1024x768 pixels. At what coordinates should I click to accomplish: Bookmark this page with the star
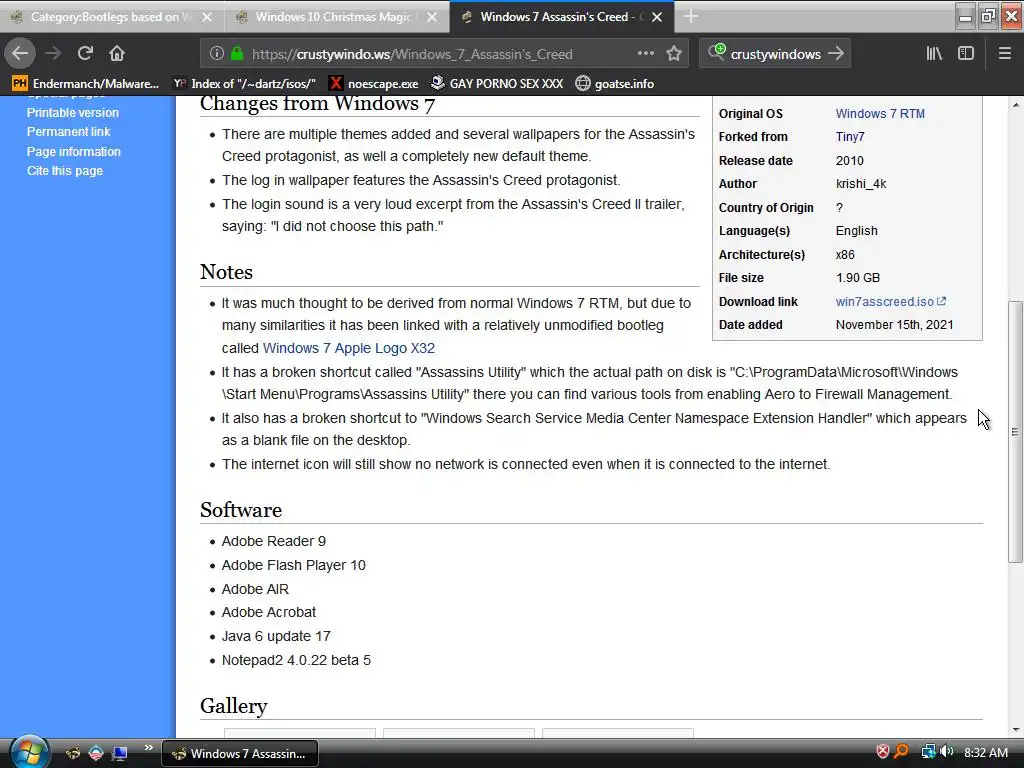(674, 54)
